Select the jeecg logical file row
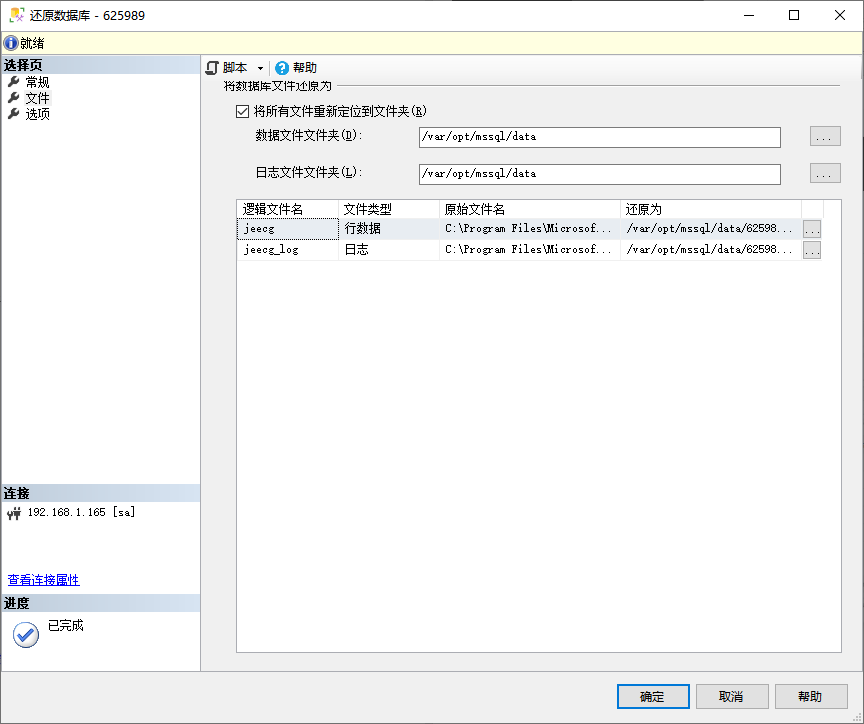 (x=288, y=229)
